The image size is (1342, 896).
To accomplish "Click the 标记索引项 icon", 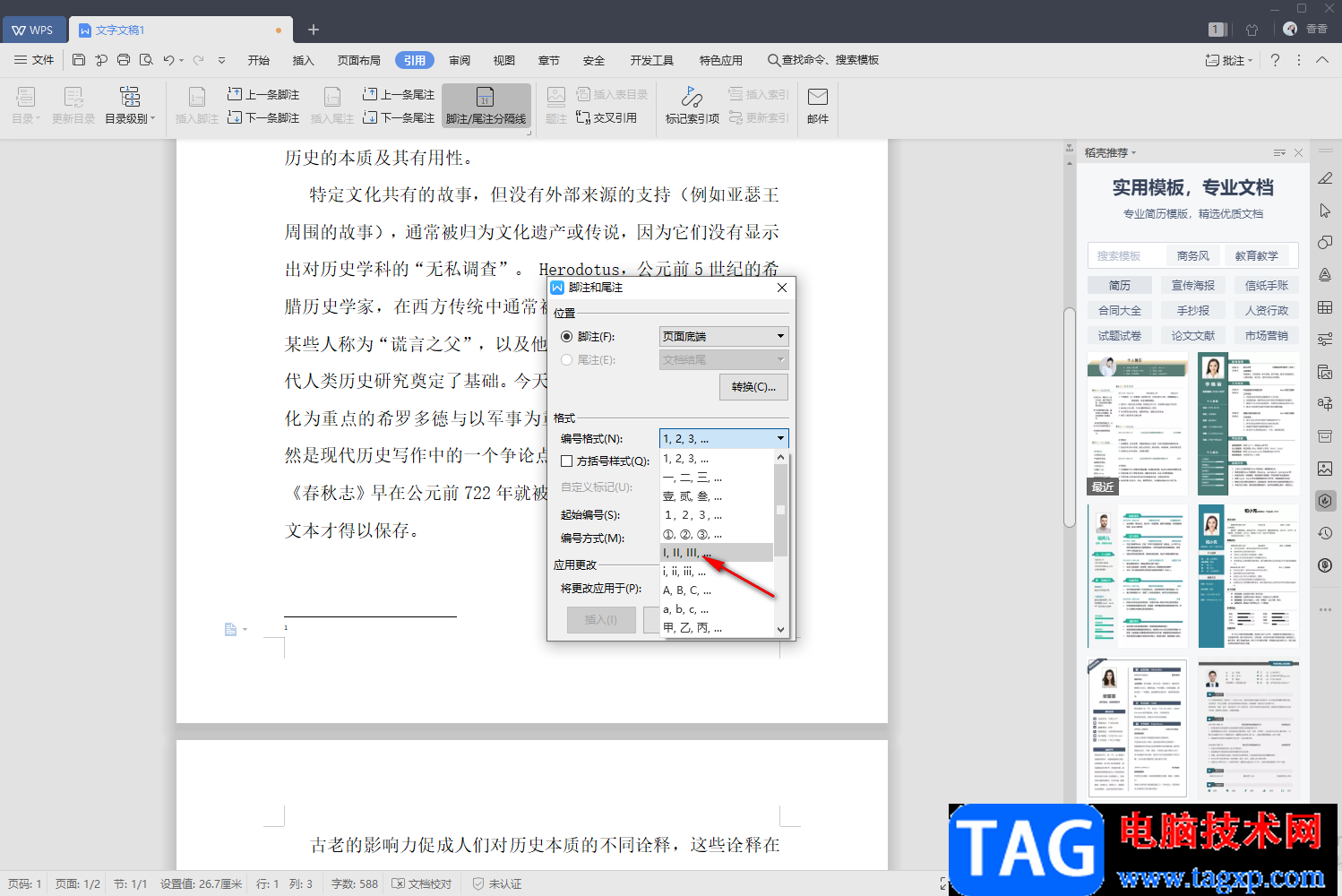I will tap(692, 97).
